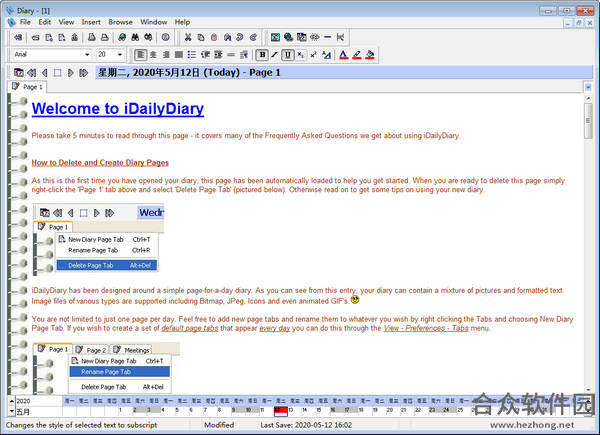
Task: Click the redo arrow icon
Action: pos(253,37)
